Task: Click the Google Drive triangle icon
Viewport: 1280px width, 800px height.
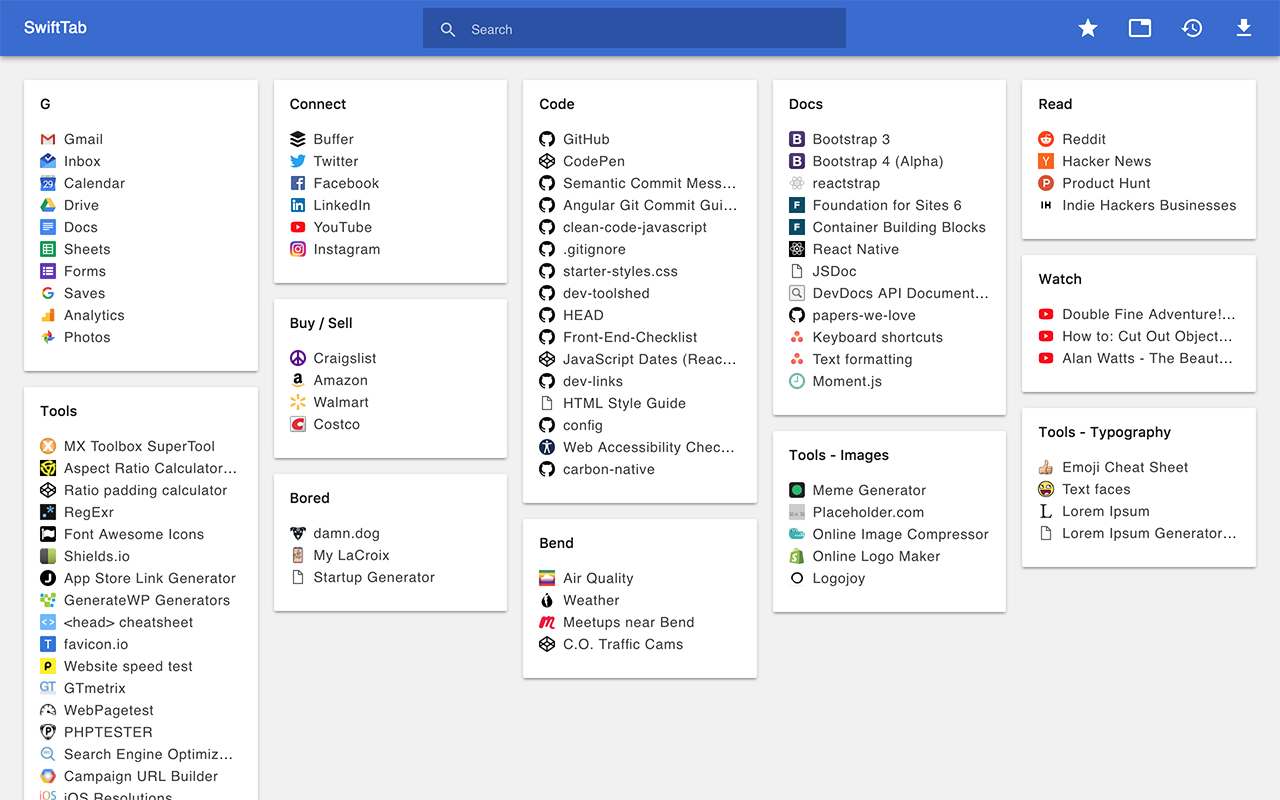Action: (x=48, y=205)
